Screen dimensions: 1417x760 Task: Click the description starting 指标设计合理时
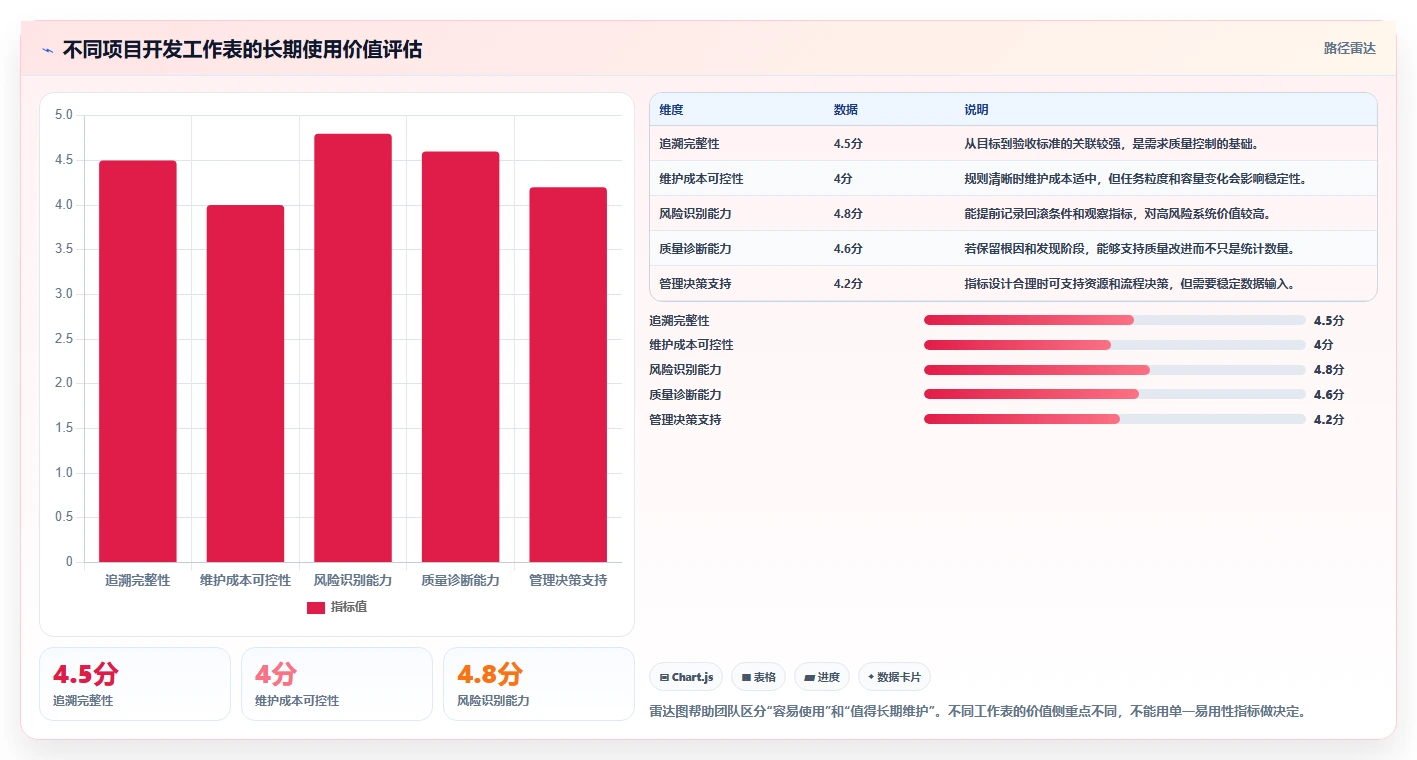(1130, 284)
